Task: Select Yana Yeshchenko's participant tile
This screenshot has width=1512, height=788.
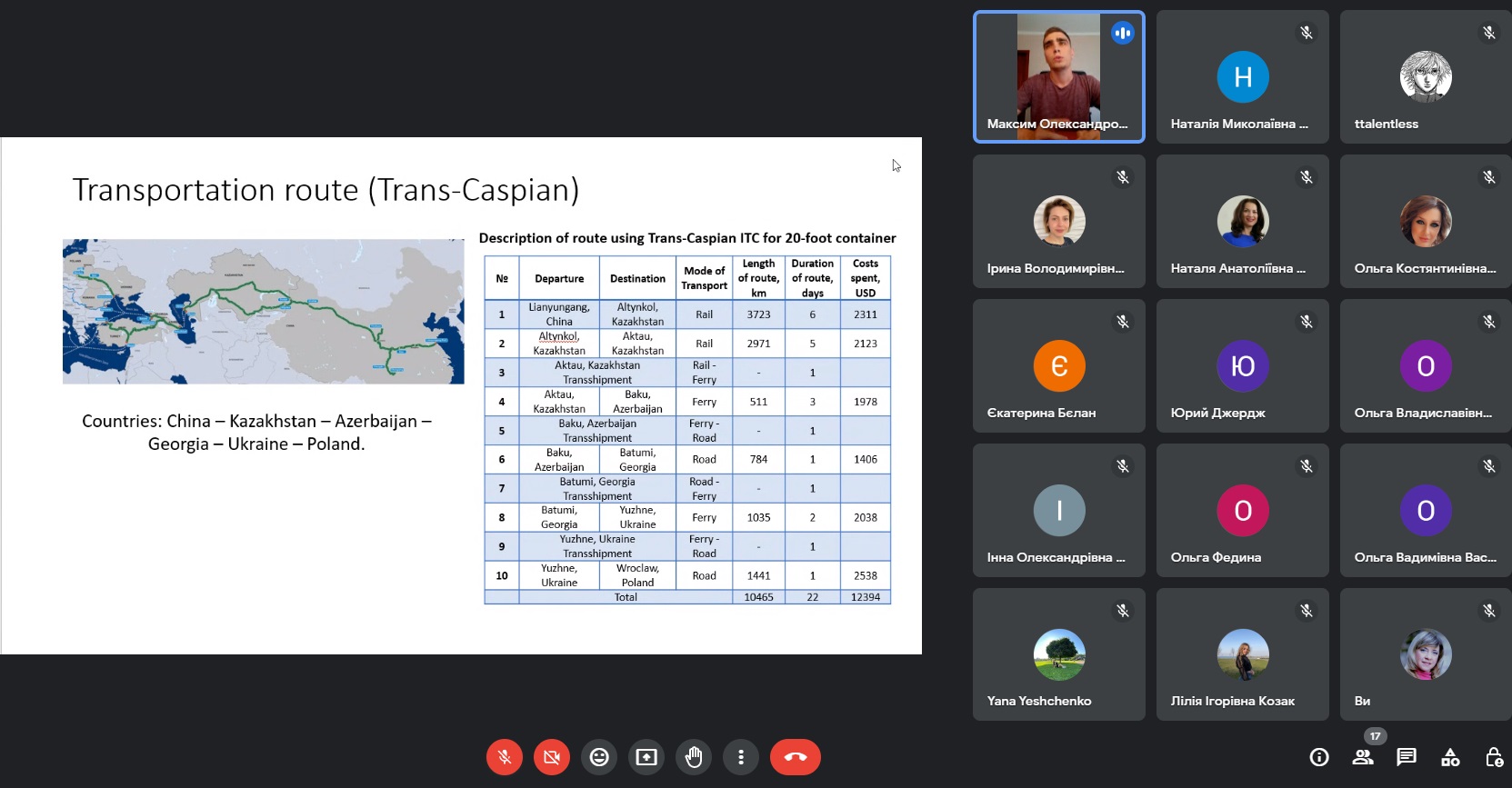Action: (1058, 654)
